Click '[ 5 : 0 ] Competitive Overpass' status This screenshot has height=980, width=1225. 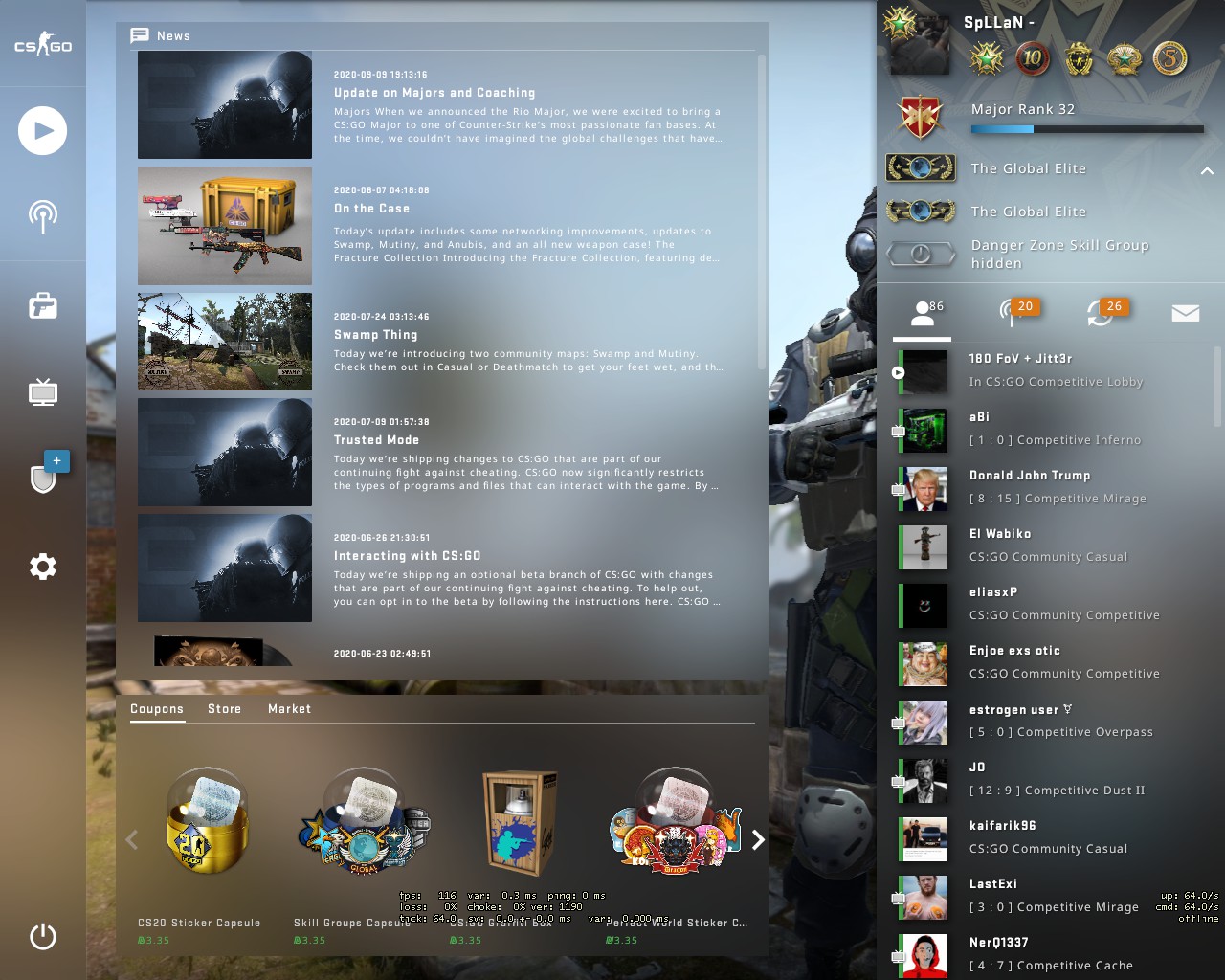click(1061, 732)
